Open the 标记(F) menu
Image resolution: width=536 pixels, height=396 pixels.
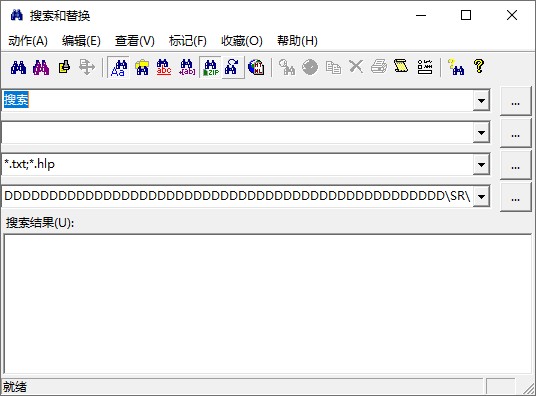[x=188, y=41]
